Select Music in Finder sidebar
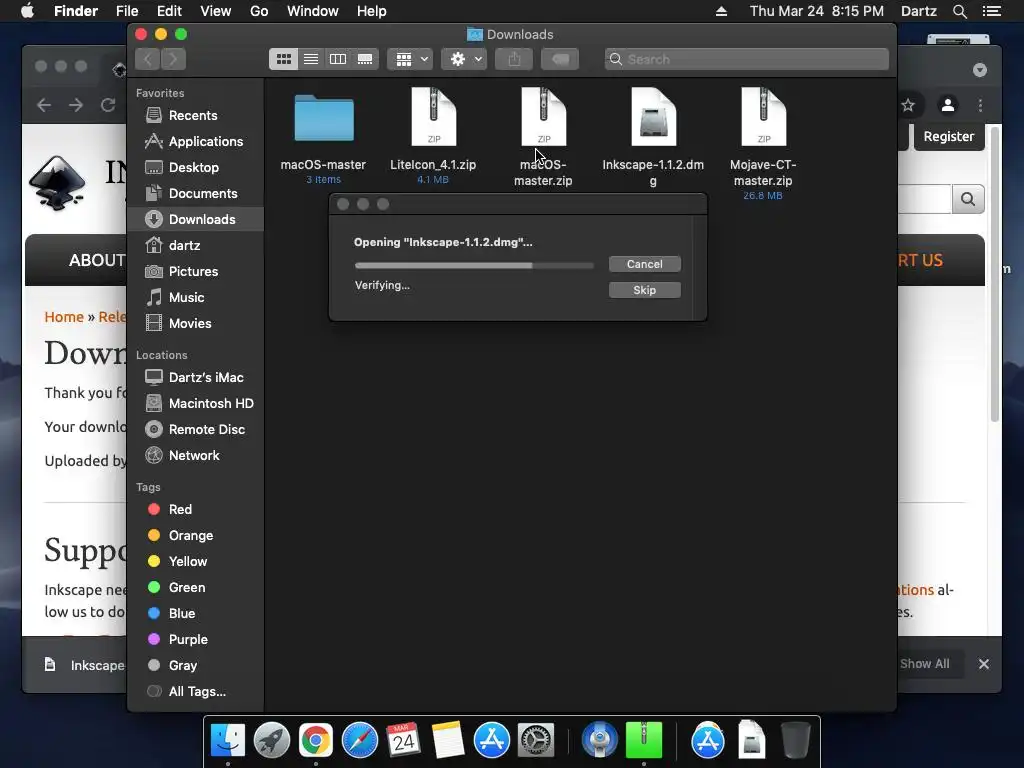The height and width of the screenshot is (768, 1024). tap(195, 298)
